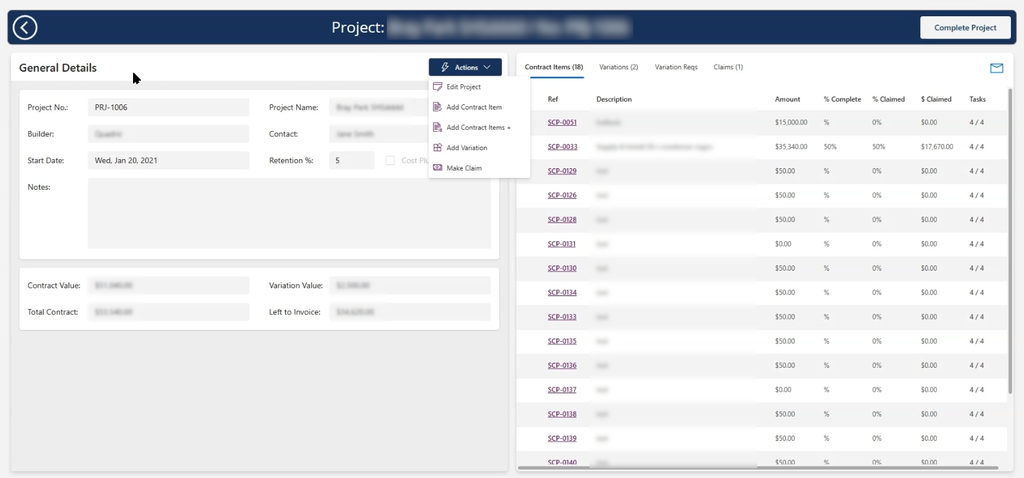This screenshot has height=478, width=1024.
Task: Open contract item SCP-0133
Action: (x=562, y=317)
